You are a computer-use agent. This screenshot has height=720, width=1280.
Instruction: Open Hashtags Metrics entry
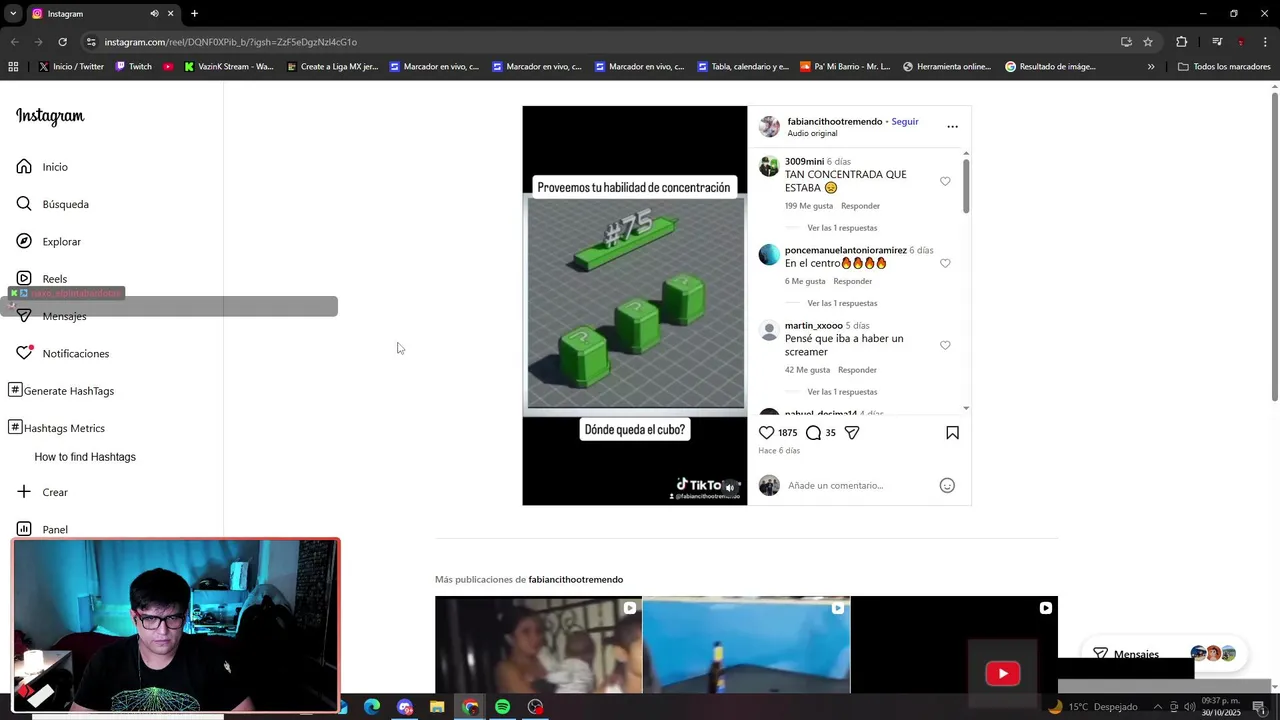(56, 428)
